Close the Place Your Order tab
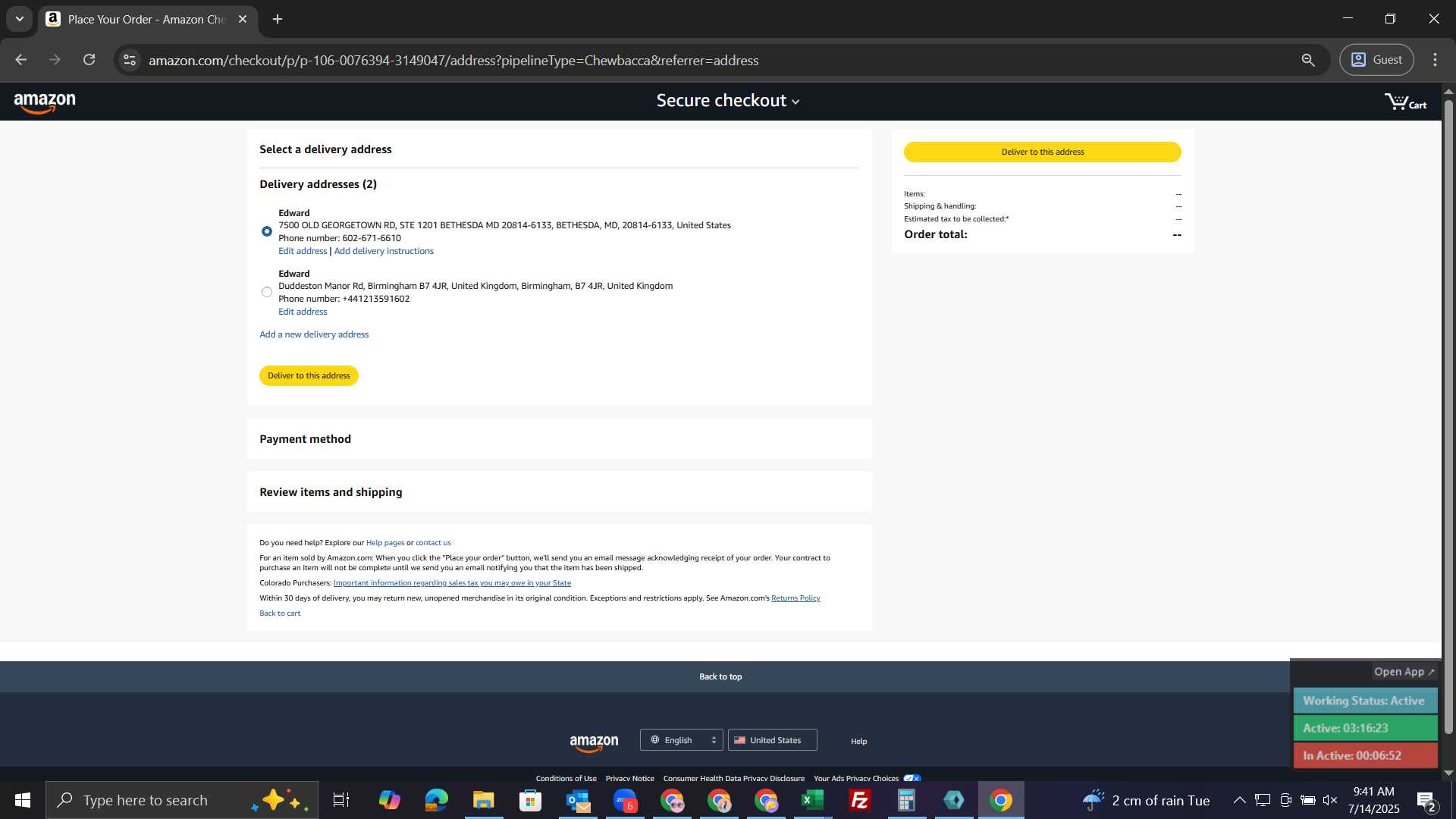Screen dimensions: 1456x819 click(243, 20)
